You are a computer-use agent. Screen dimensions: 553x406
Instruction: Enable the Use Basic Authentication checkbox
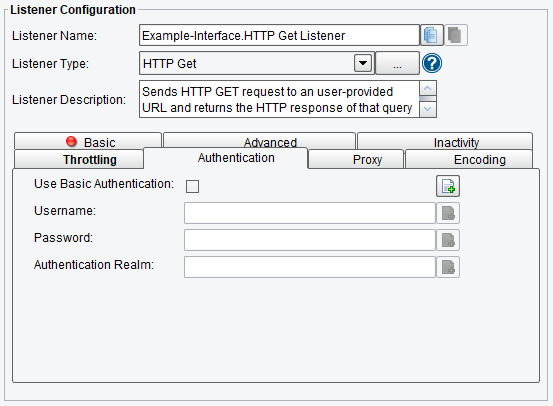click(x=193, y=186)
